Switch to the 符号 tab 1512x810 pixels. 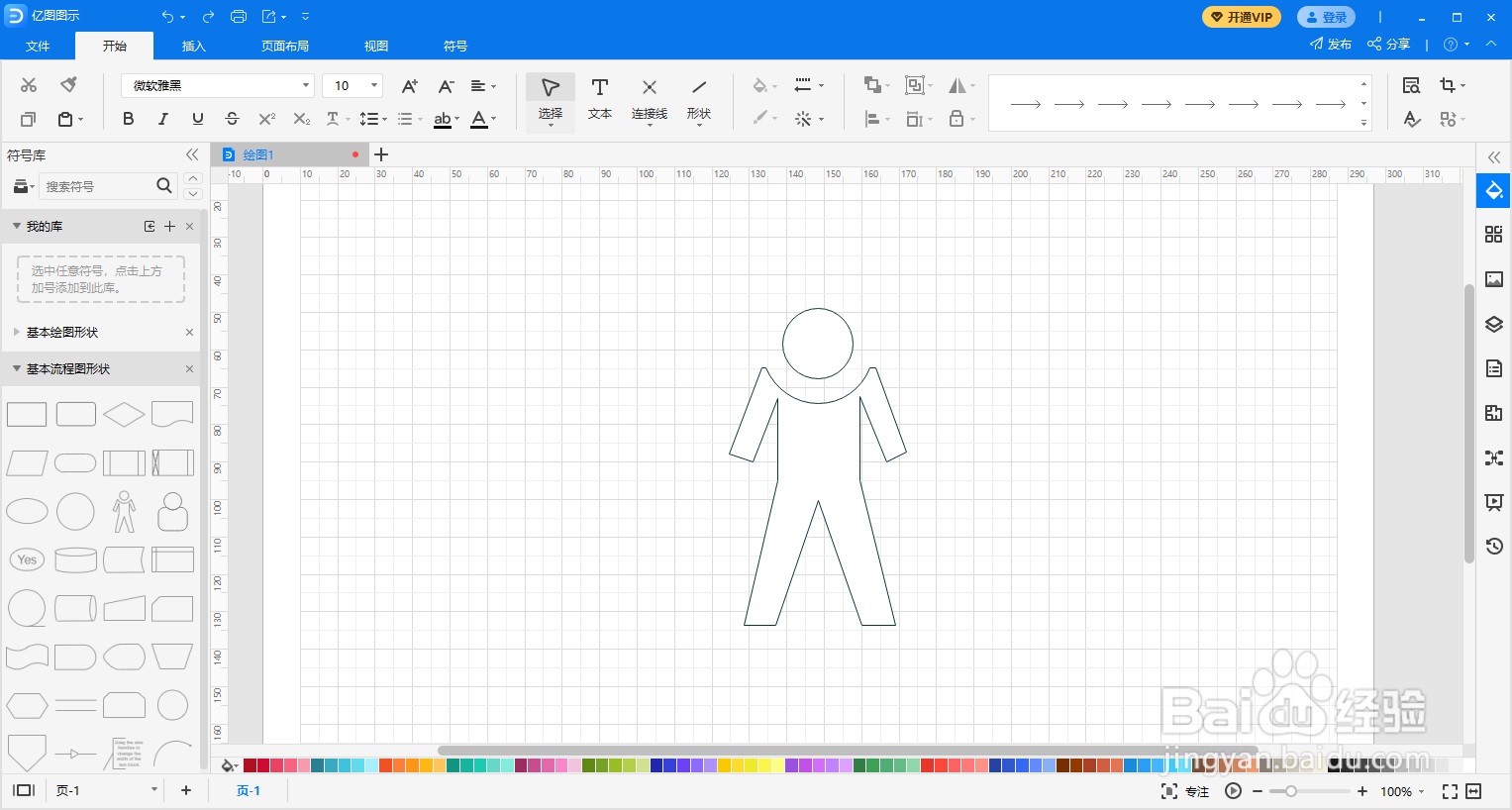pos(455,46)
